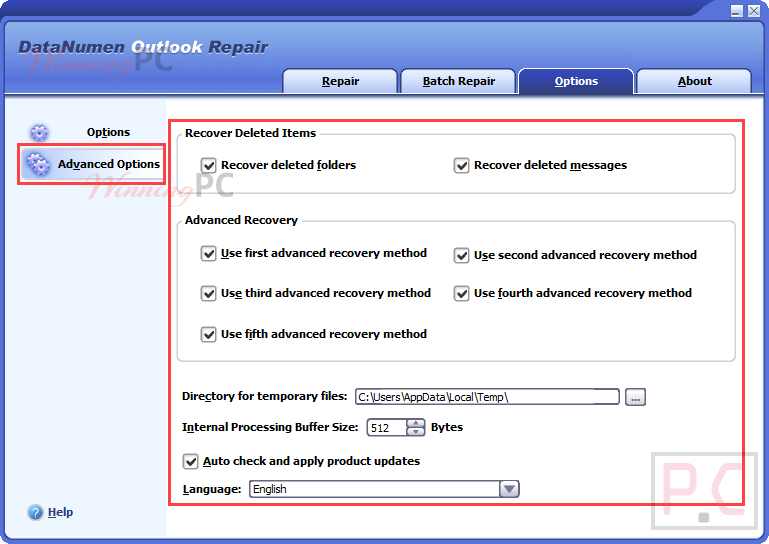
Task: Click the temporary files directory field
Action: [487, 397]
